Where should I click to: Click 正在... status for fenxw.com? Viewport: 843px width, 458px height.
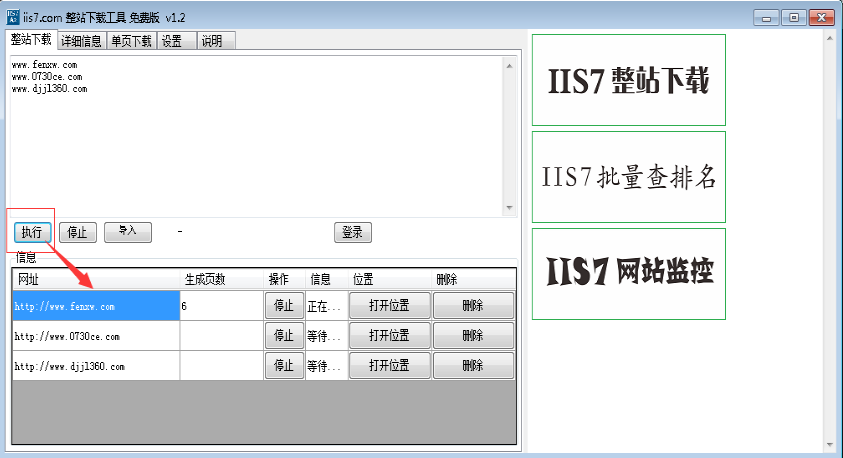point(326,306)
